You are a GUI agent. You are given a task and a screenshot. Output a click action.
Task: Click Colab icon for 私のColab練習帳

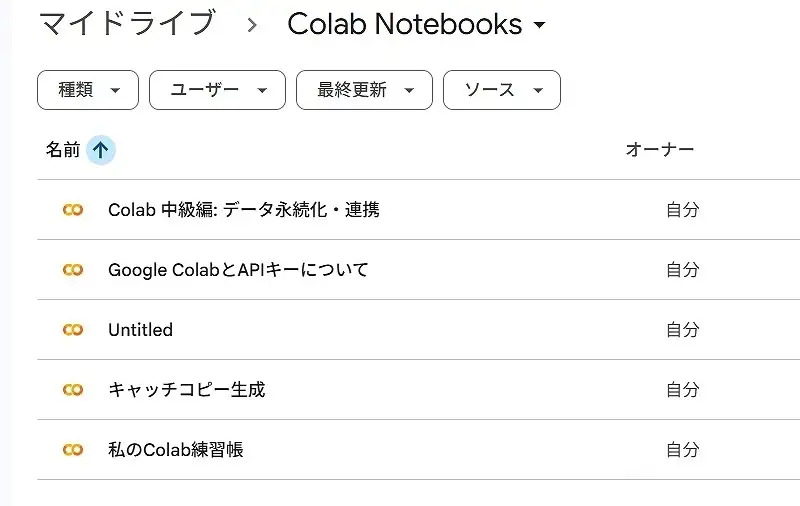tap(73, 450)
